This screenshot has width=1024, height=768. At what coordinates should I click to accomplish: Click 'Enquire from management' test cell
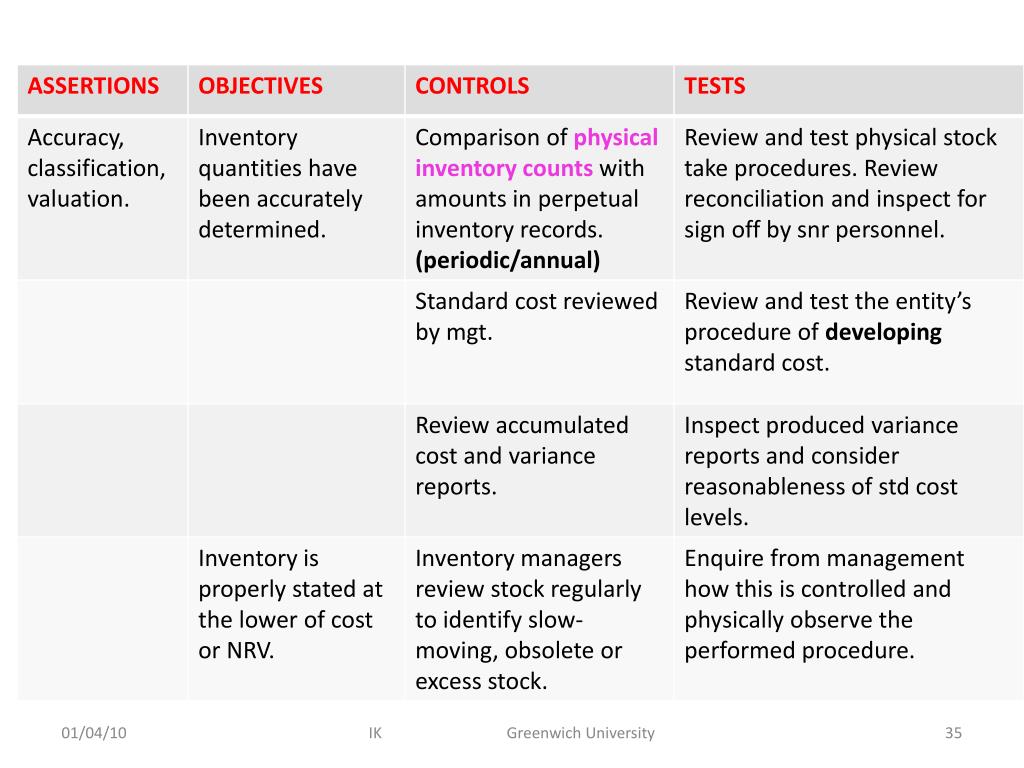(x=848, y=618)
